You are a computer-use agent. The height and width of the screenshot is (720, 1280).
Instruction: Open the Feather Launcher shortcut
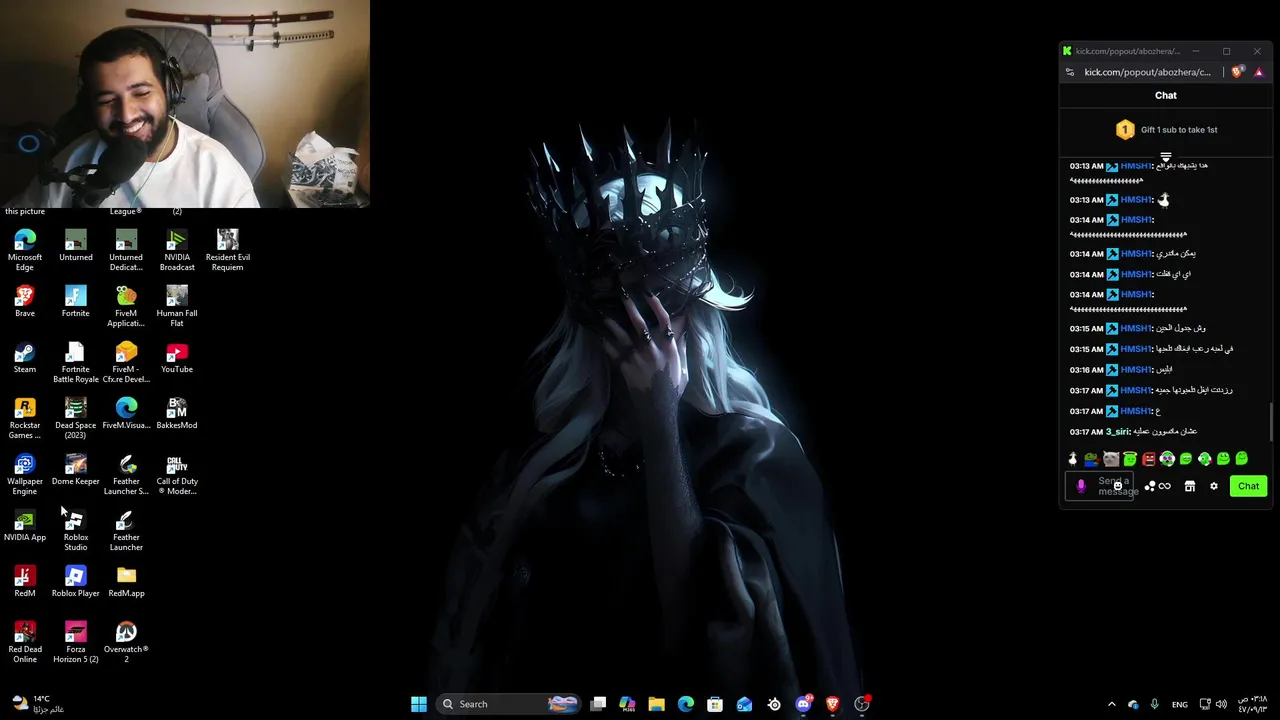[126, 530]
